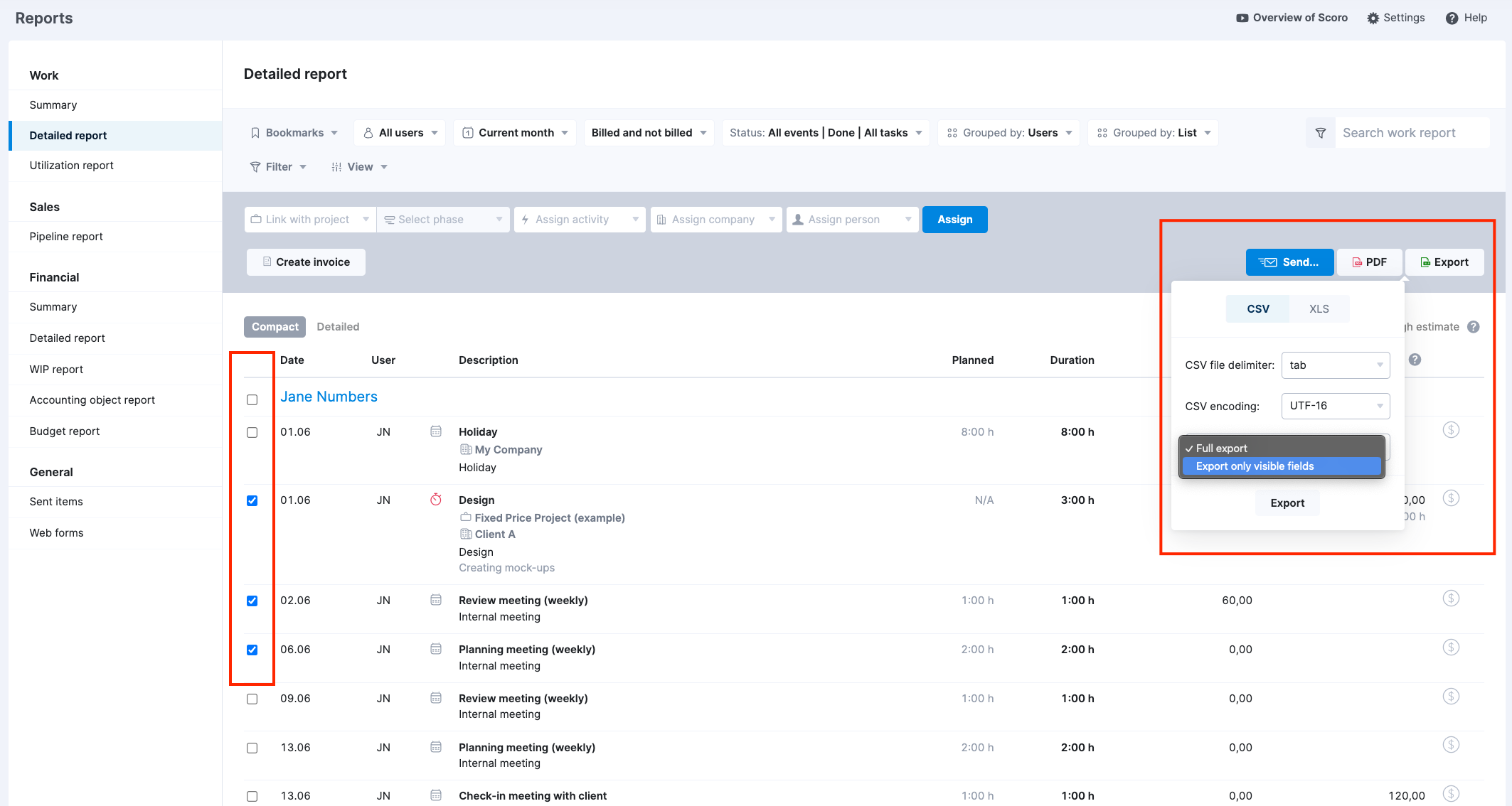This screenshot has width=1512, height=806.
Task: Open the CSV file delimiter dropdown
Action: (x=1336, y=365)
